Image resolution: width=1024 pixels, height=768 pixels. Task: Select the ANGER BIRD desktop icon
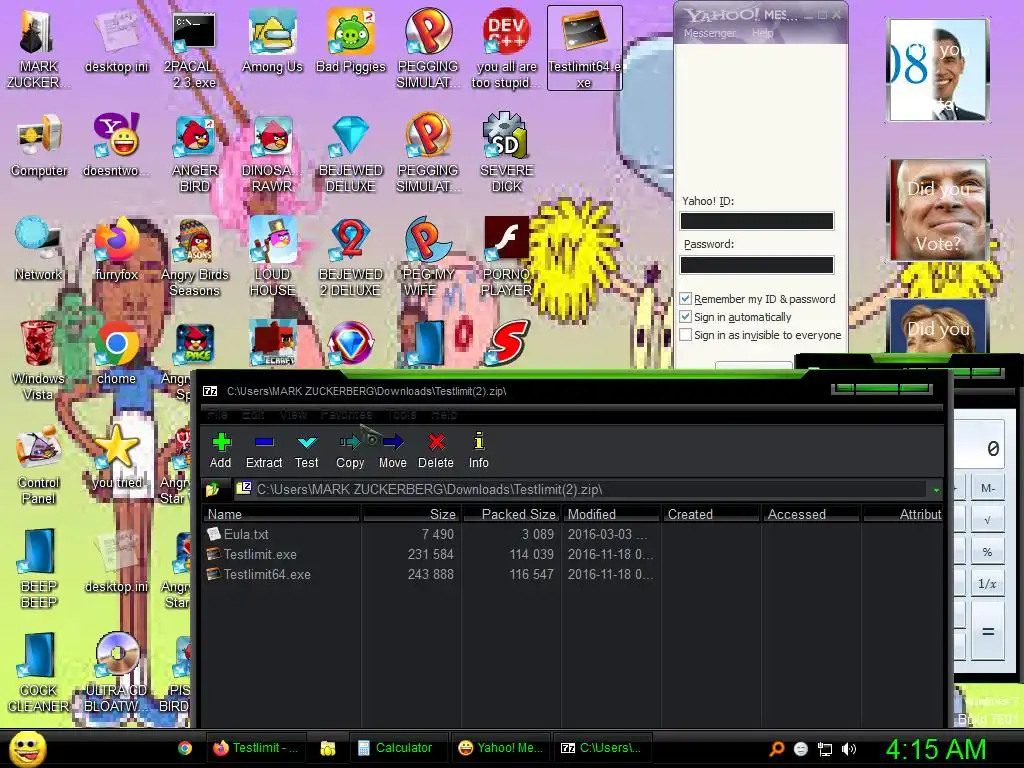pos(195,153)
